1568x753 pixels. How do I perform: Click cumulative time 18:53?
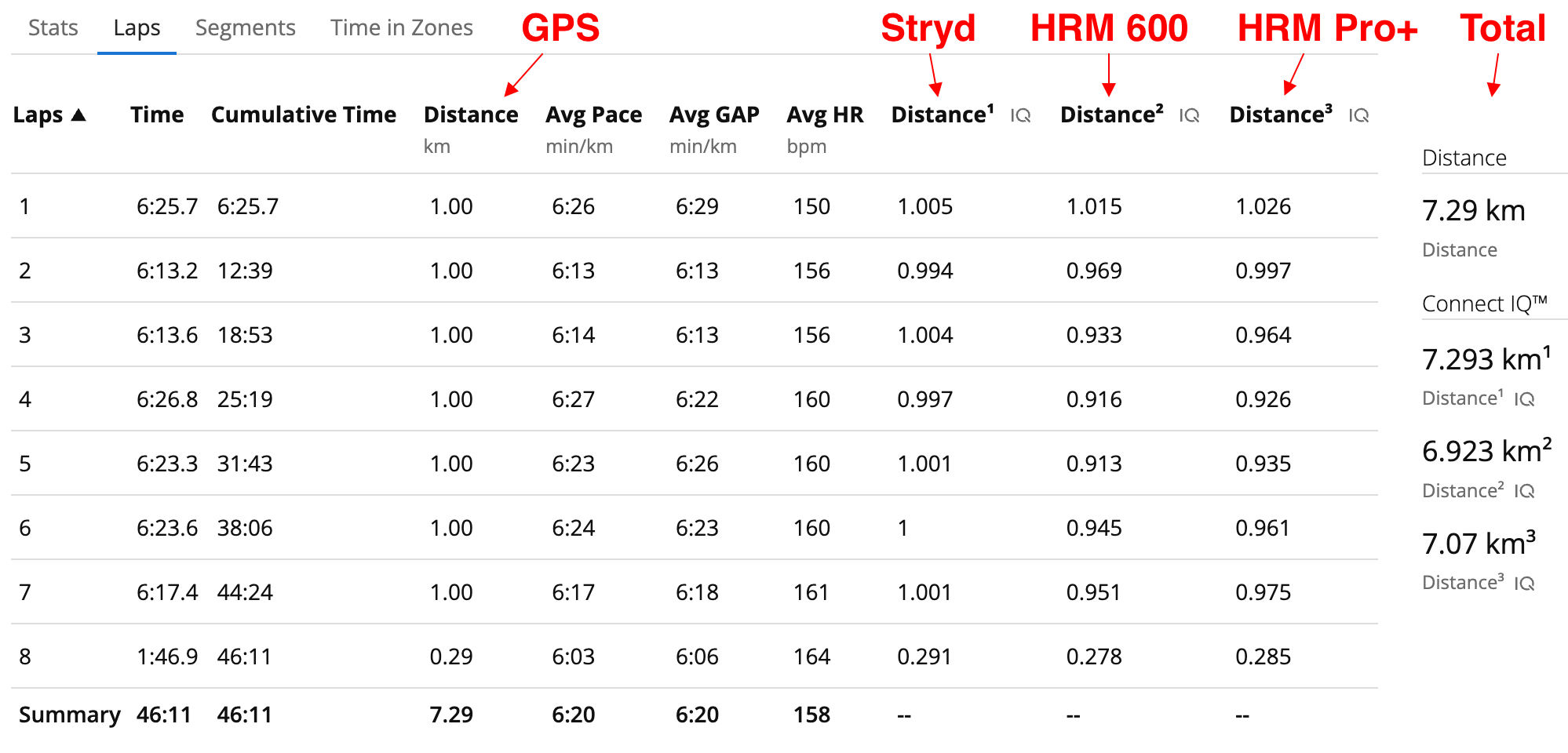tap(245, 335)
